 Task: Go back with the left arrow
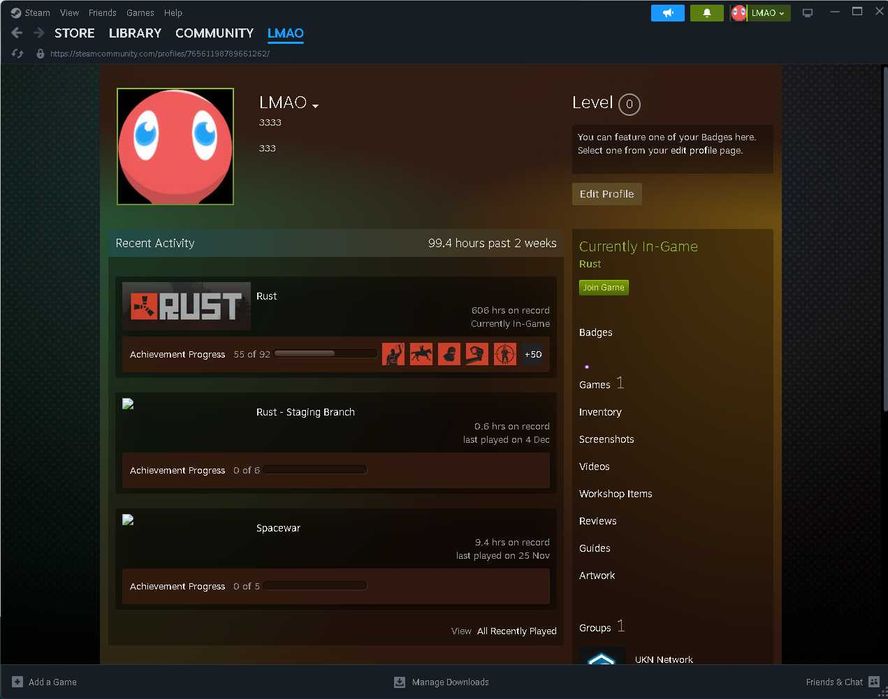(17, 33)
